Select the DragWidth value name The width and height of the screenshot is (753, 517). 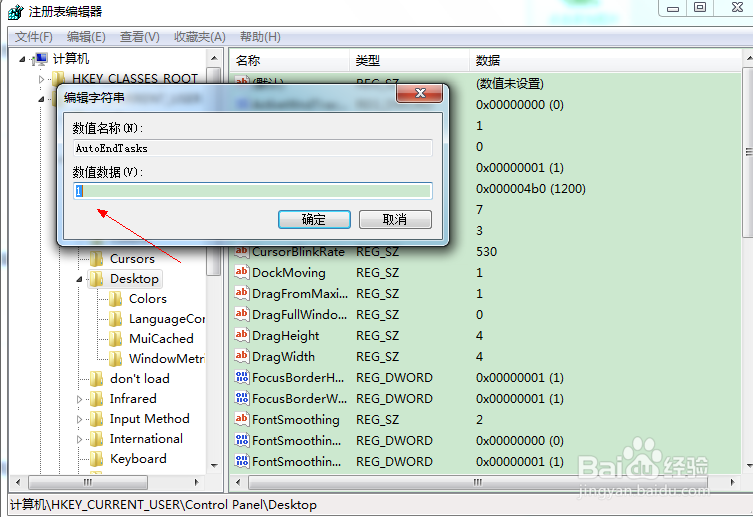283,357
